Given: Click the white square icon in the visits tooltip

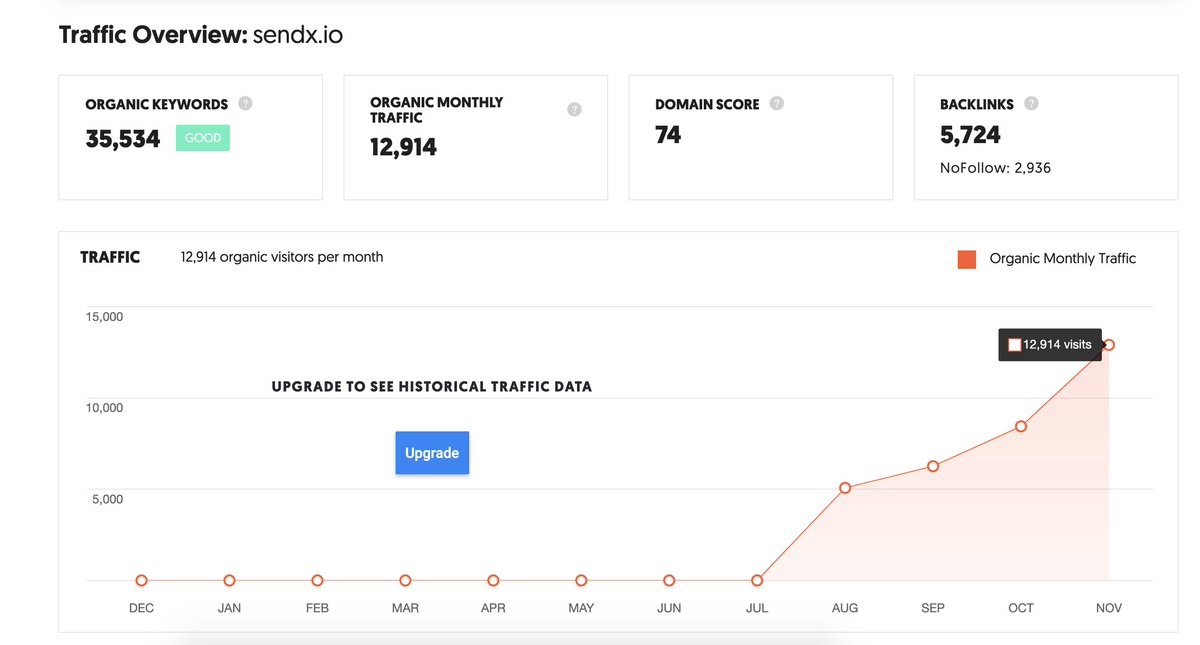Looking at the screenshot, I should click(x=1016, y=344).
